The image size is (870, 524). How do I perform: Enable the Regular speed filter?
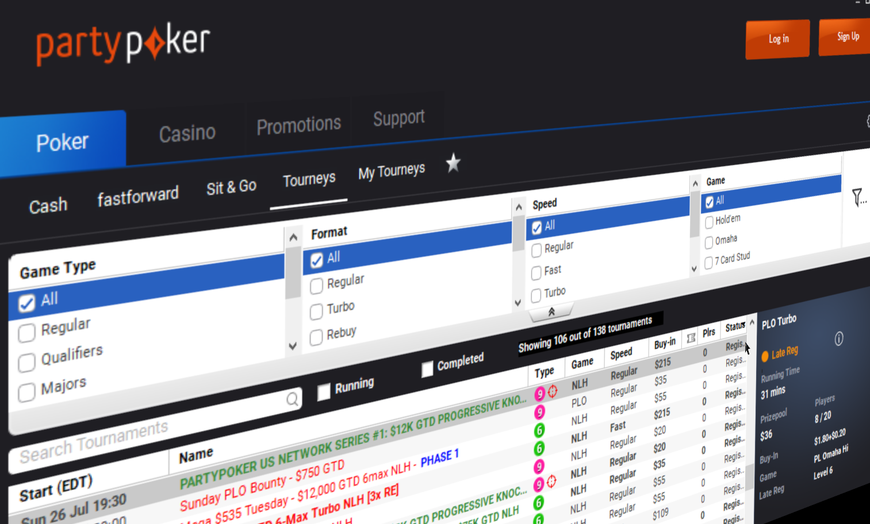pos(536,250)
